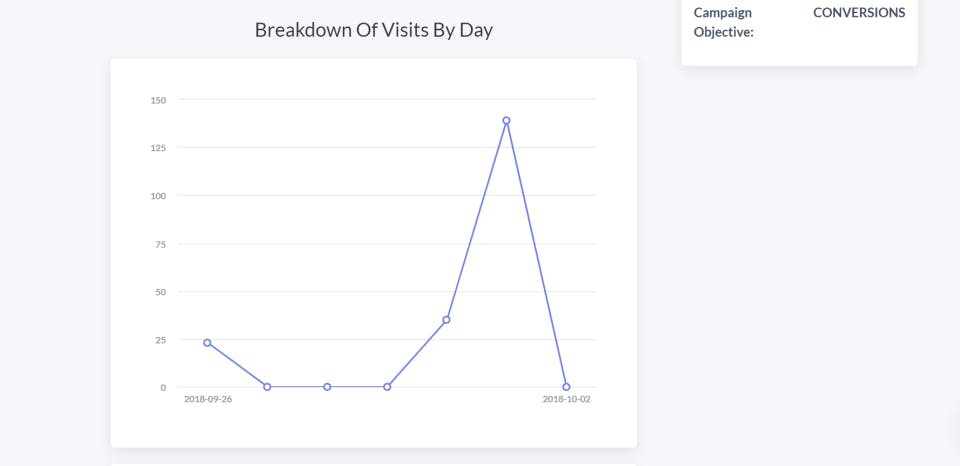Select the peak data point near 139
Screen dimensions: 960x466
pos(506,121)
